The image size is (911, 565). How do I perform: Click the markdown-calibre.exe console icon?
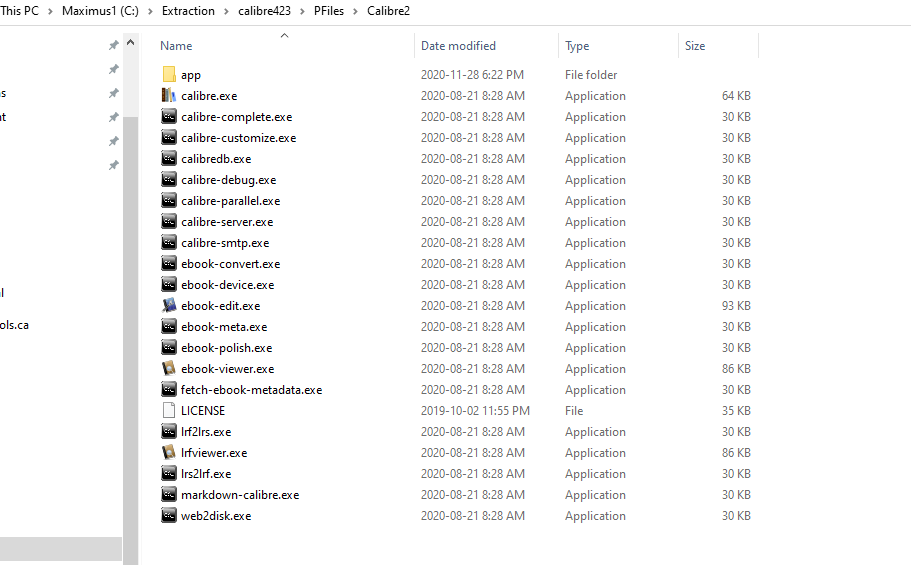(x=168, y=494)
